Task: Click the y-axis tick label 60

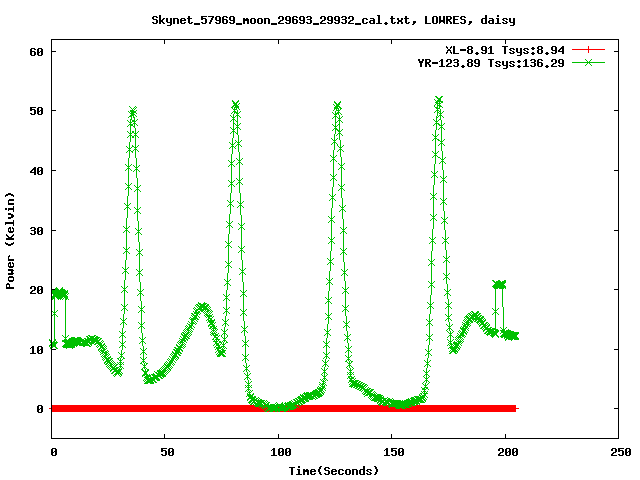Action: (36, 52)
